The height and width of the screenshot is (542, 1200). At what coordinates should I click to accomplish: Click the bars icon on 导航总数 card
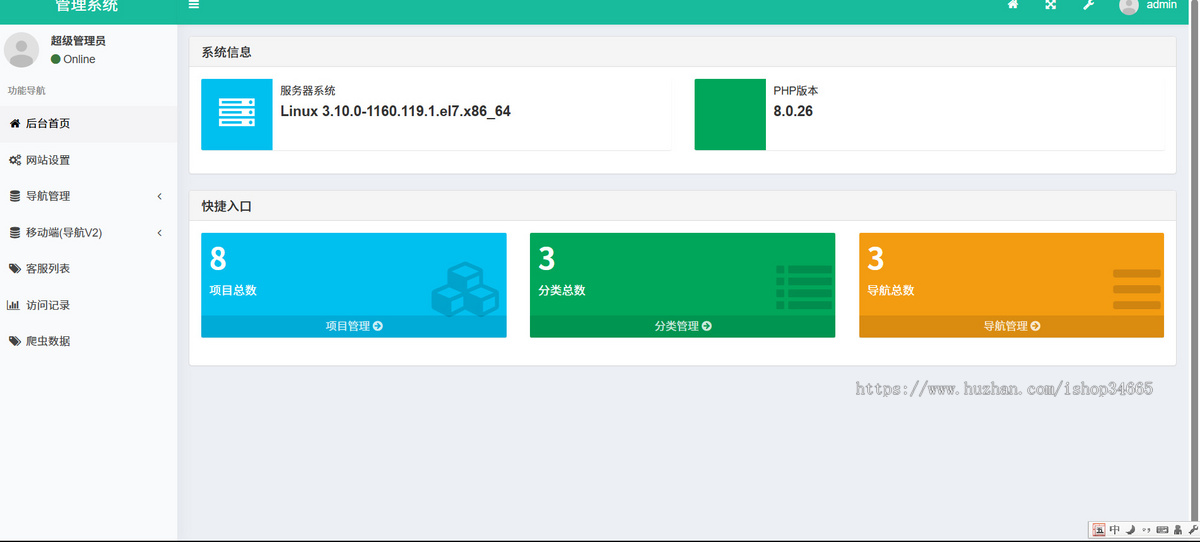coord(1137,289)
